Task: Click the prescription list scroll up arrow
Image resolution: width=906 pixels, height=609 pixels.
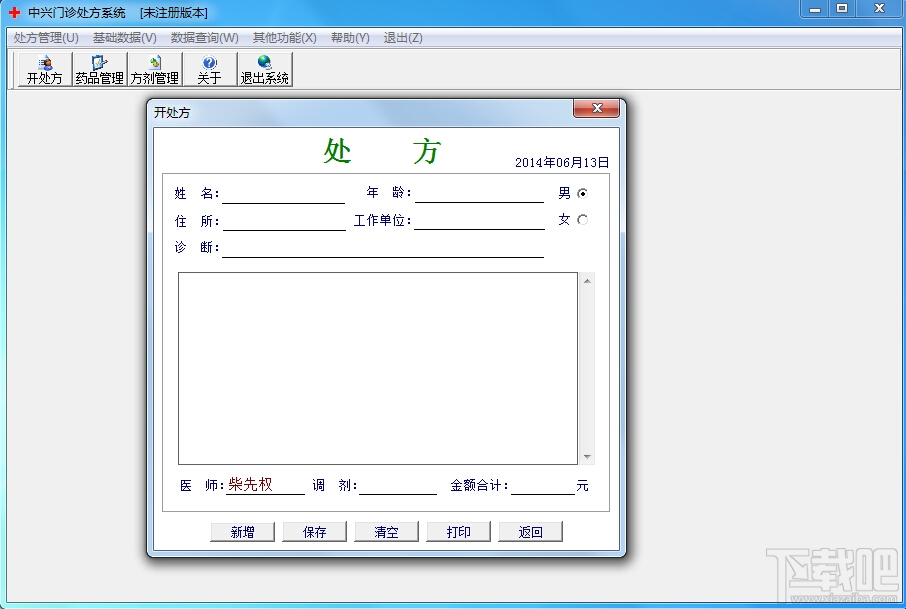Action: click(x=587, y=281)
